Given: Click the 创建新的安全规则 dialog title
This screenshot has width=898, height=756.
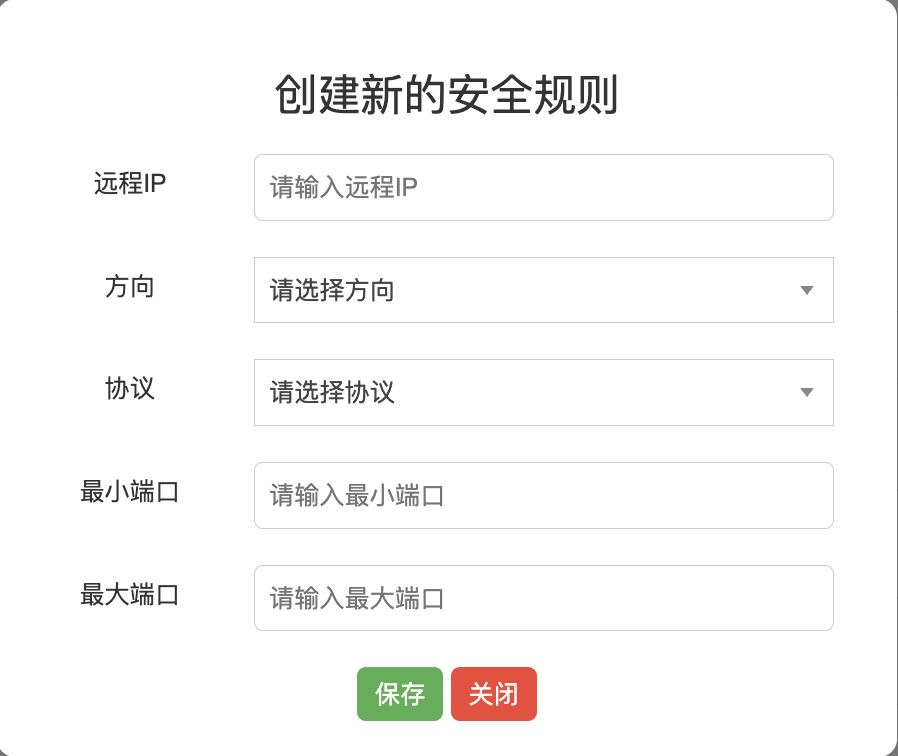Looking at the screenshot, I should click(447, 96).
